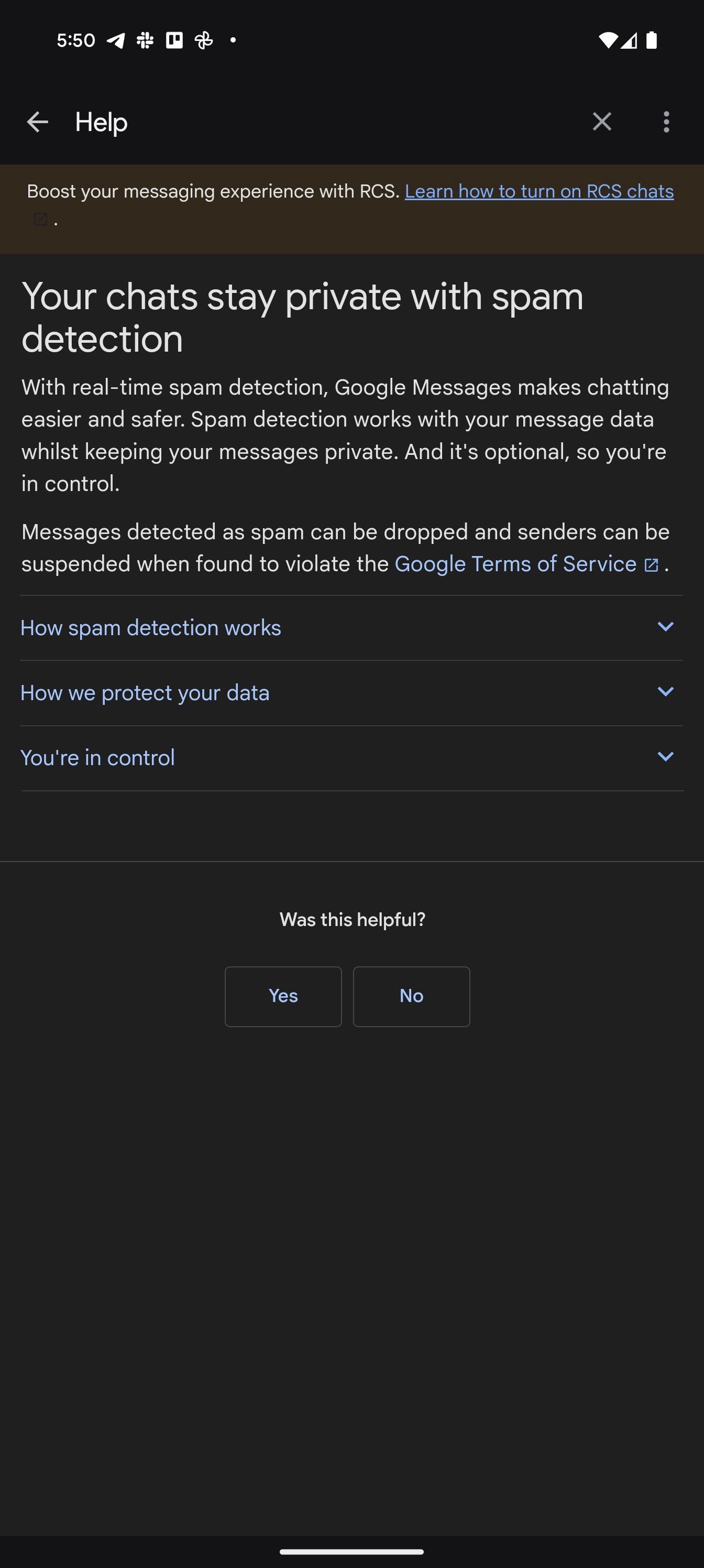704x1568 pixels.
Task: Answer Yes to Was this helpful
Action: [283, 996]
